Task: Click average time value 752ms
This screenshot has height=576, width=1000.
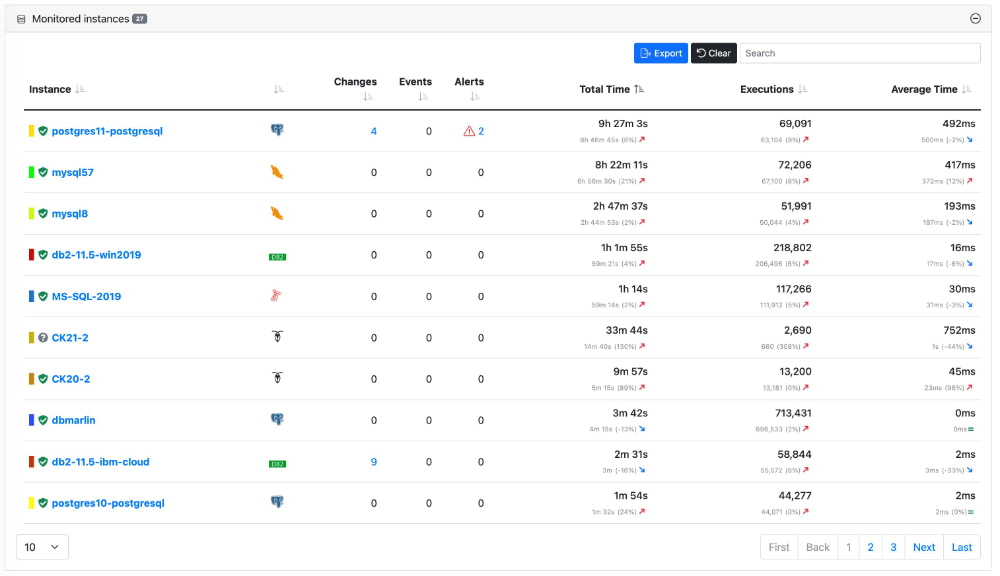Action: click(959, 330)
